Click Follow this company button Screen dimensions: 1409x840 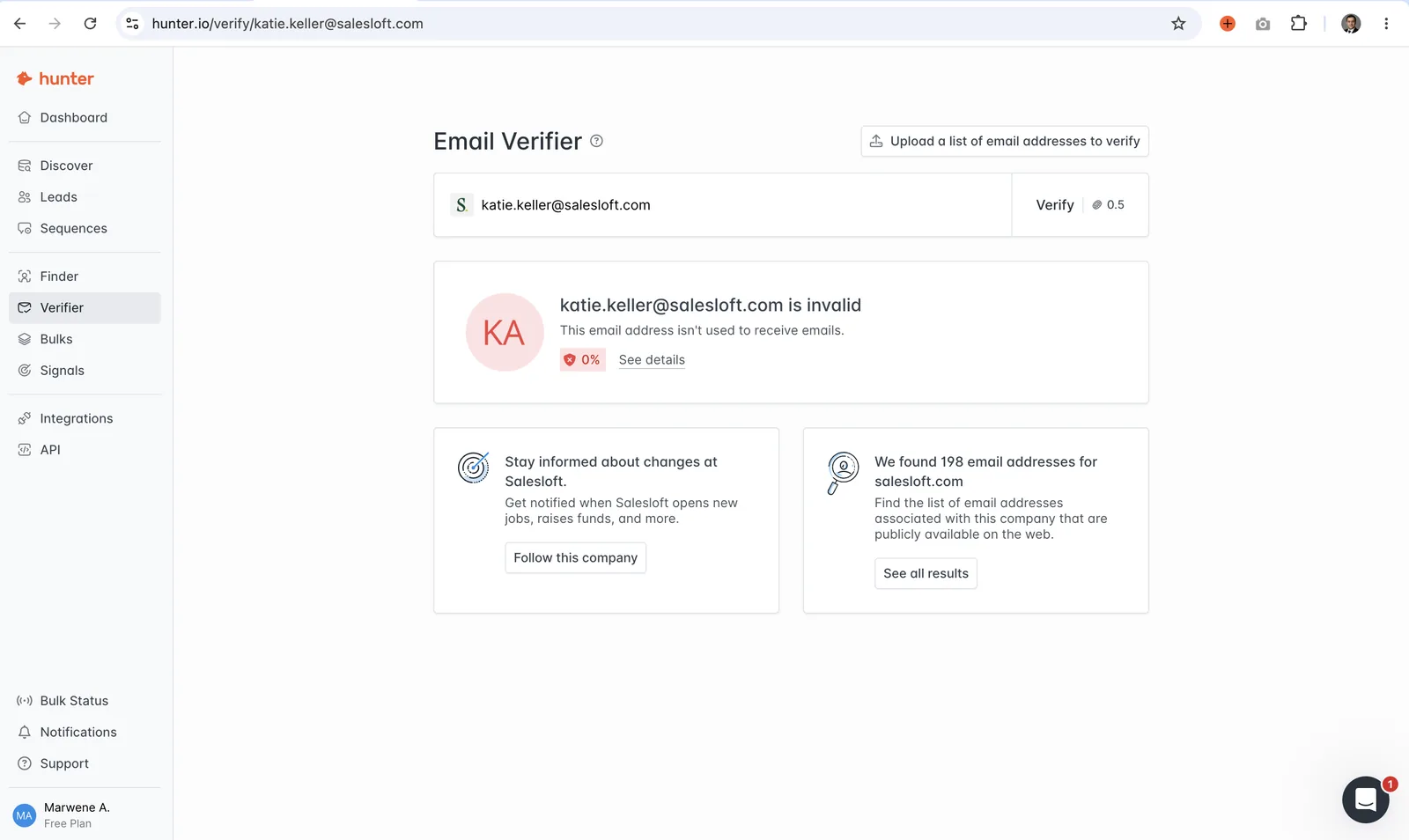[576, 558]
